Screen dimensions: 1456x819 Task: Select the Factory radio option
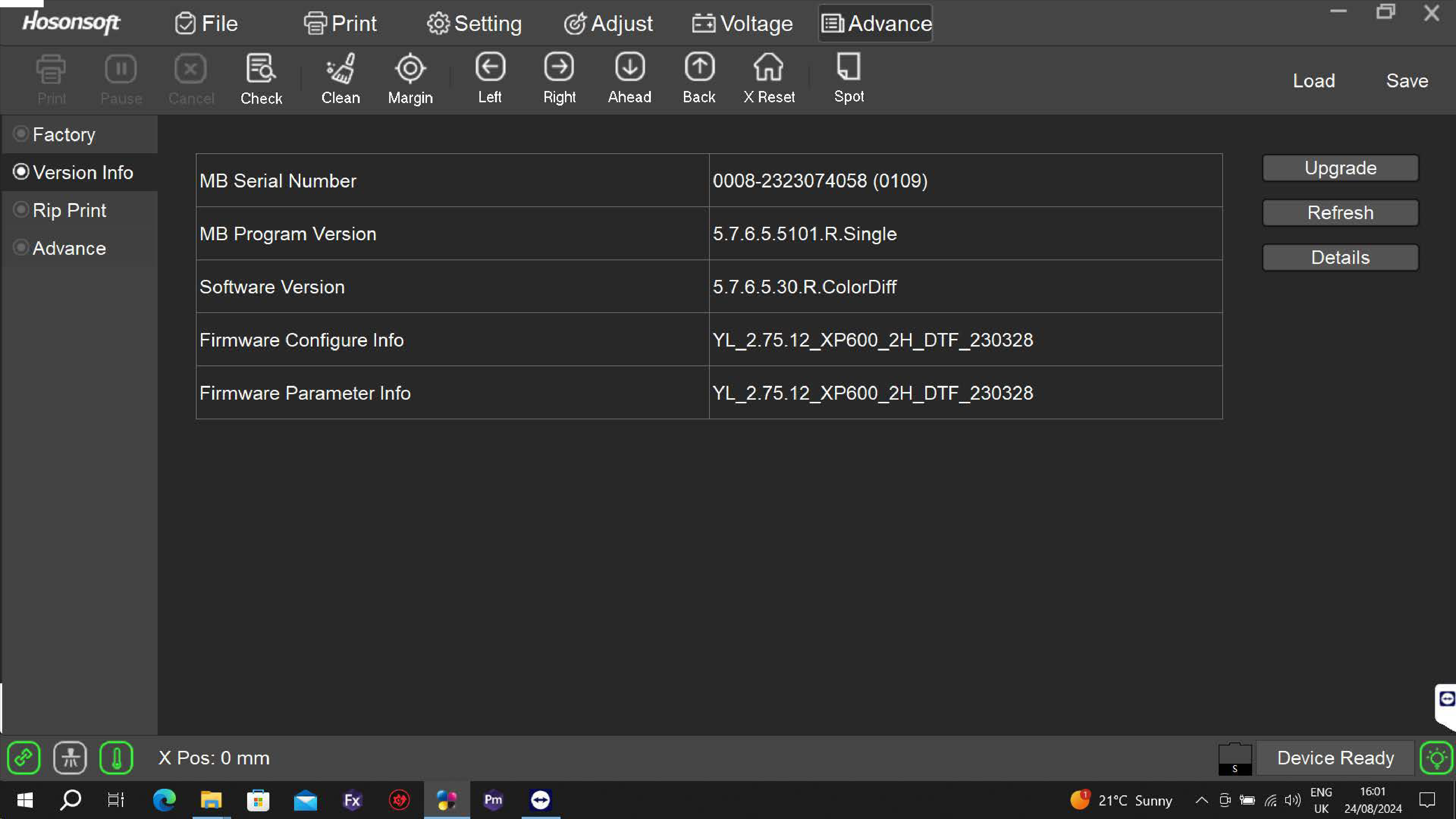(x=21, y=134)
